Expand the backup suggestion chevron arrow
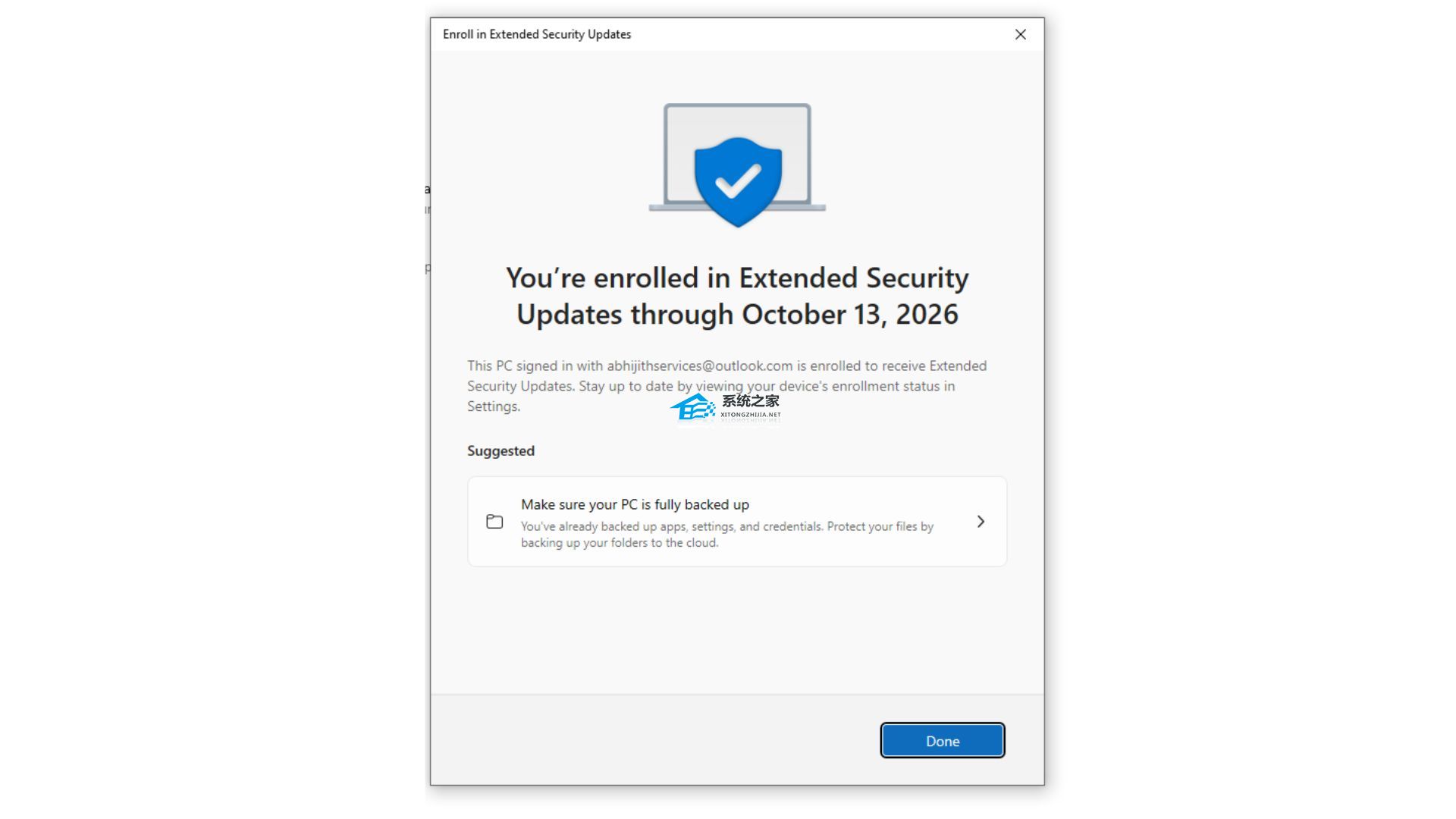Viewport: 1456px width, 819px height. click(981, 522)
